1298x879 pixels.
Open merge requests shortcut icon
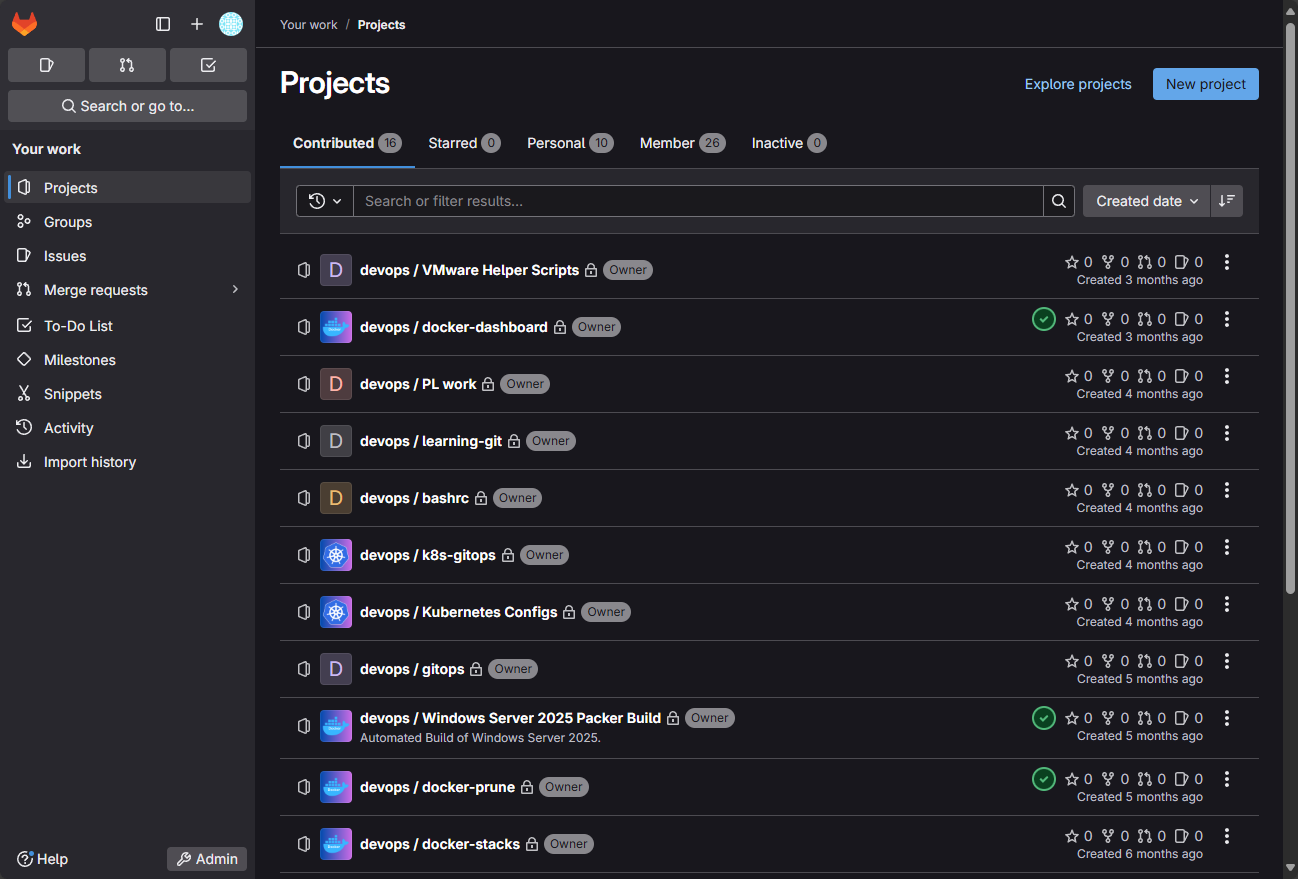(127, 65)
